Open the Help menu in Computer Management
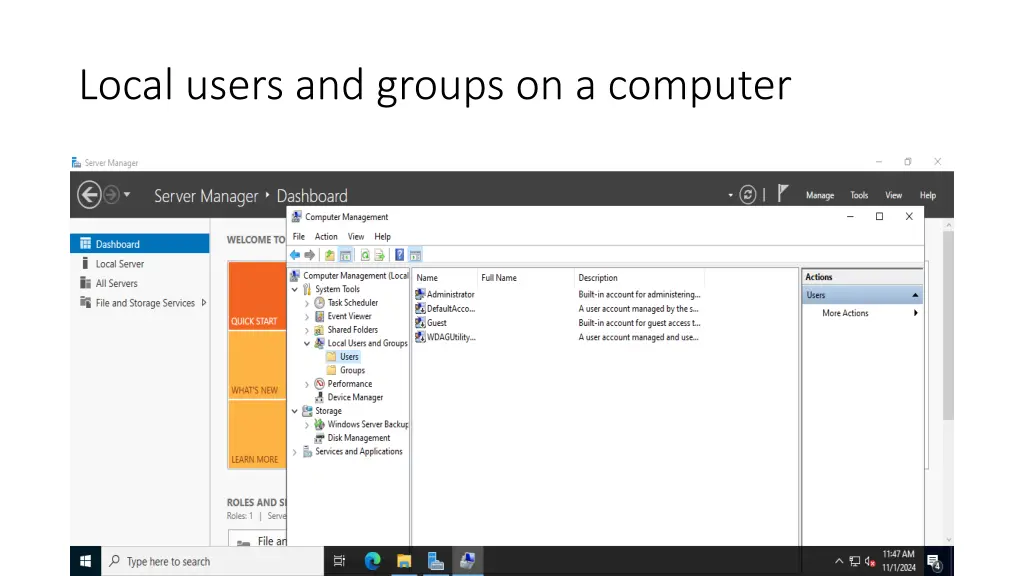Viewport: 1024px width, 576px height. (x=383, y=236)
